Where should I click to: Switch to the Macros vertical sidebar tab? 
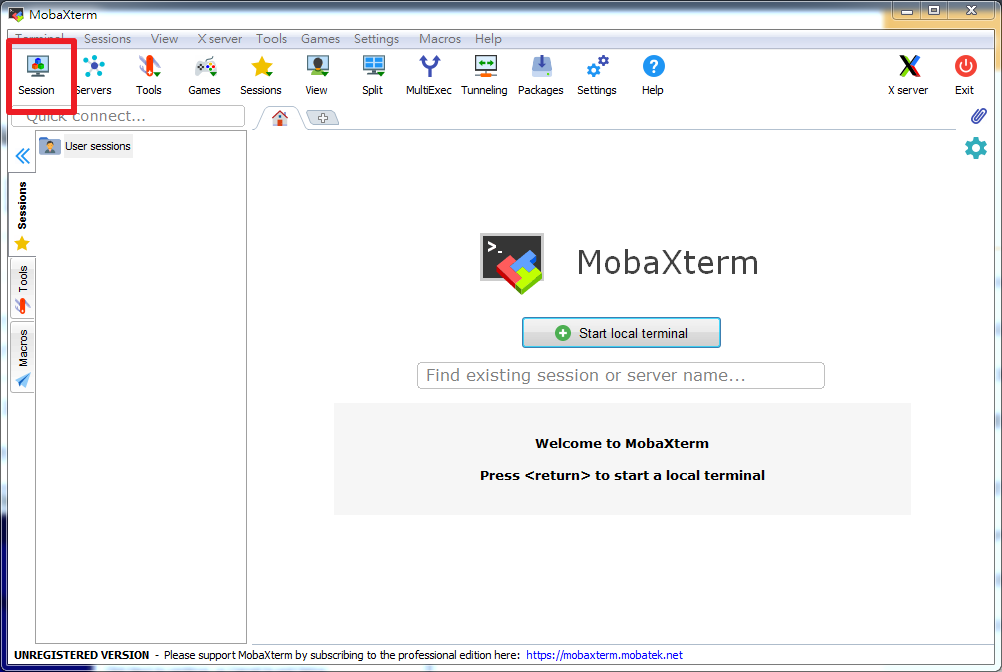tap(22, 358)
